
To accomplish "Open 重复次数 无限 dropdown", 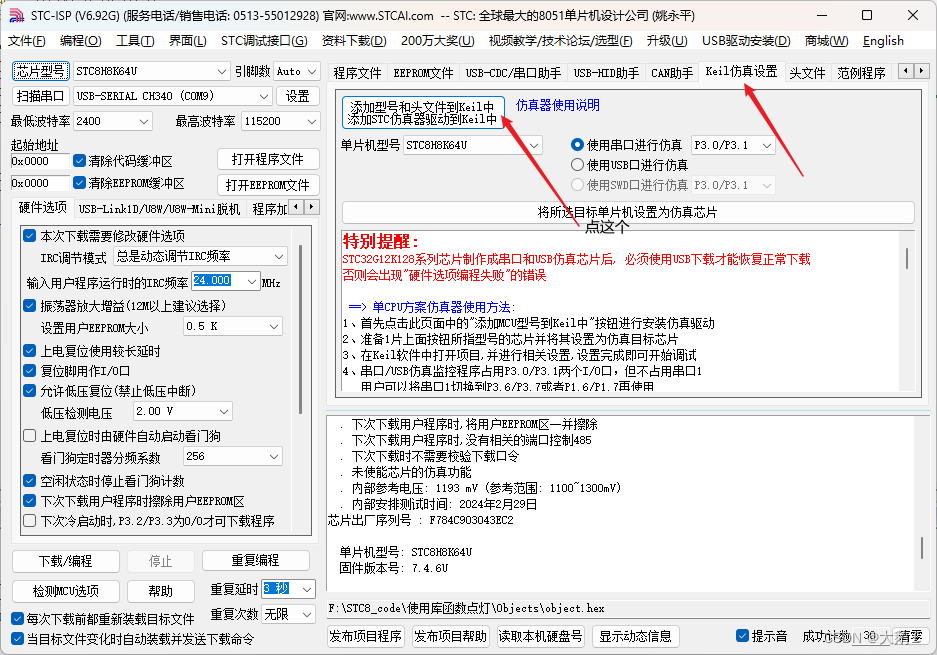I will pyautogui.click(x=288, y=614).
